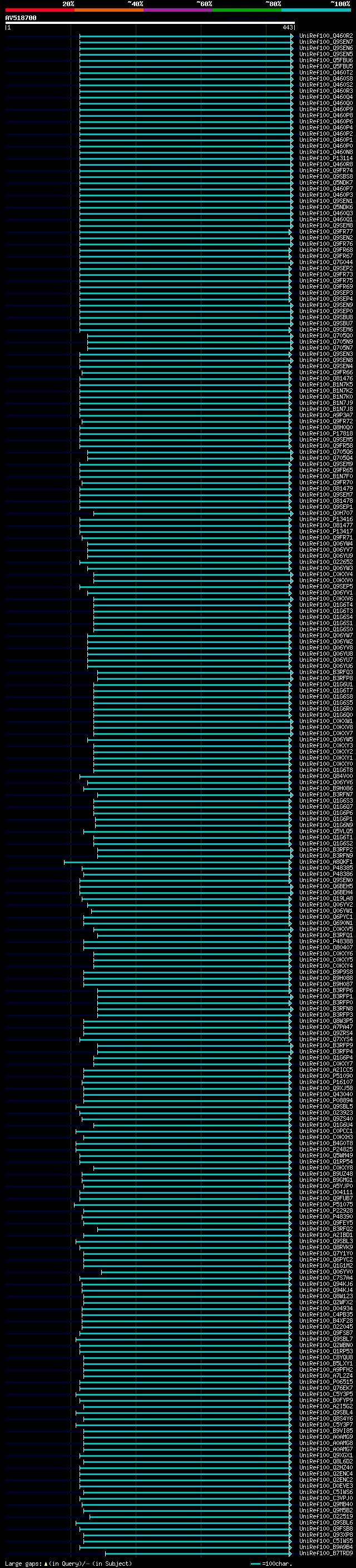Select the label UniRef100_B3RFP8
Image resolution: width=356 pixels, height=1568 pixels.
click(x=325, y=678)
